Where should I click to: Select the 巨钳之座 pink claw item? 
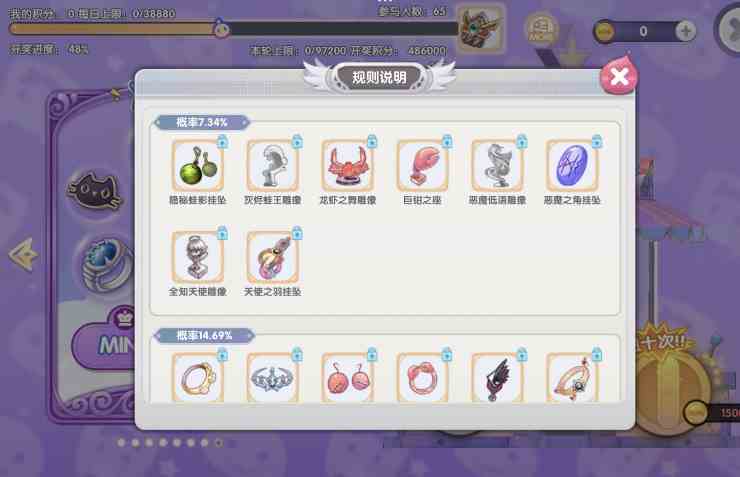[x=422, y=166]
